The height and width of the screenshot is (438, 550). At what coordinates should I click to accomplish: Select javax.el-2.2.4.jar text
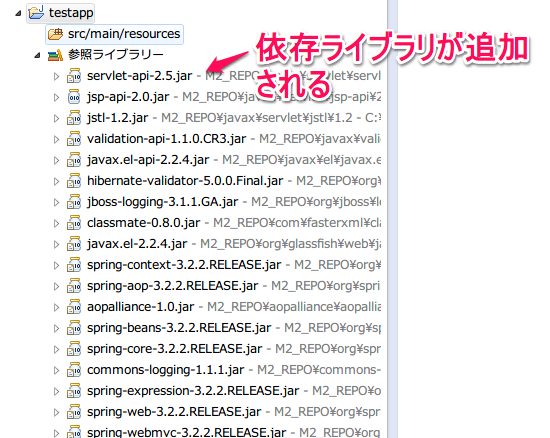137,244
